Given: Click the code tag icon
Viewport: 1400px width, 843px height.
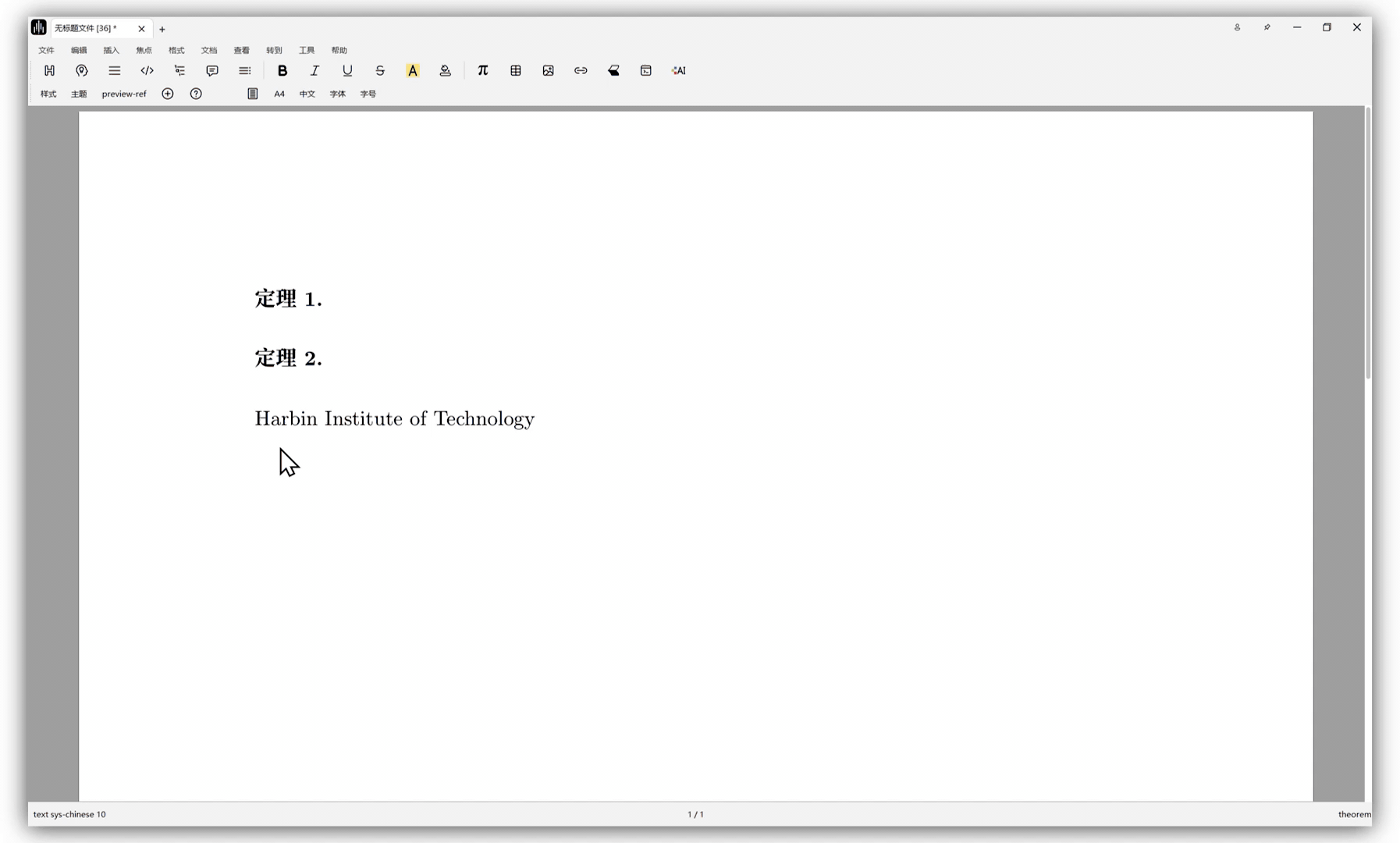Looking at the screenshot, I should (x=147, y=70).
